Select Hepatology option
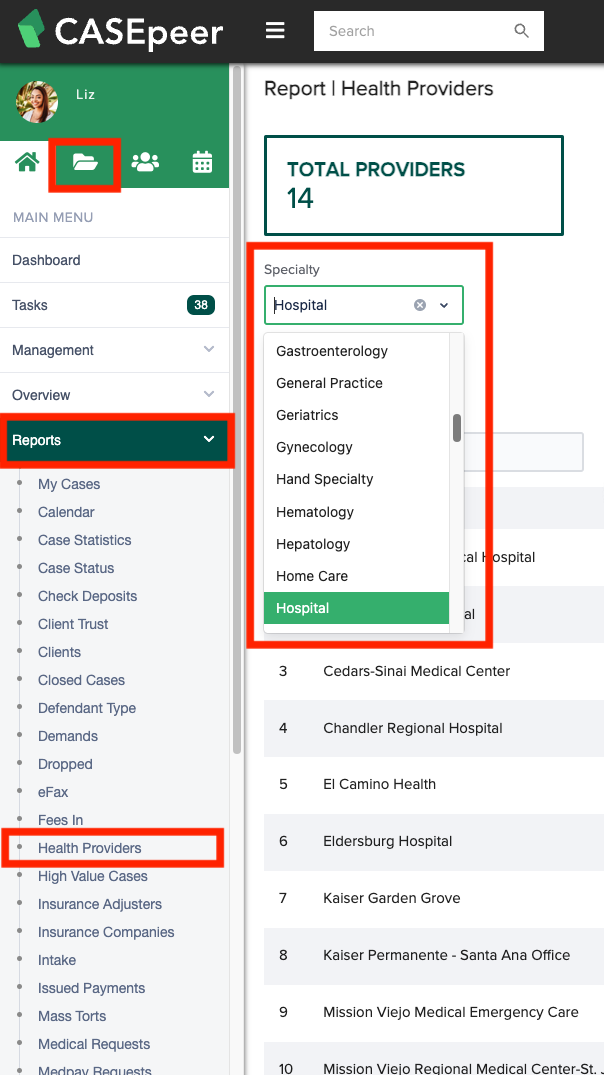The height and width of the screenshot is (1075, 604). coord(357,544)
